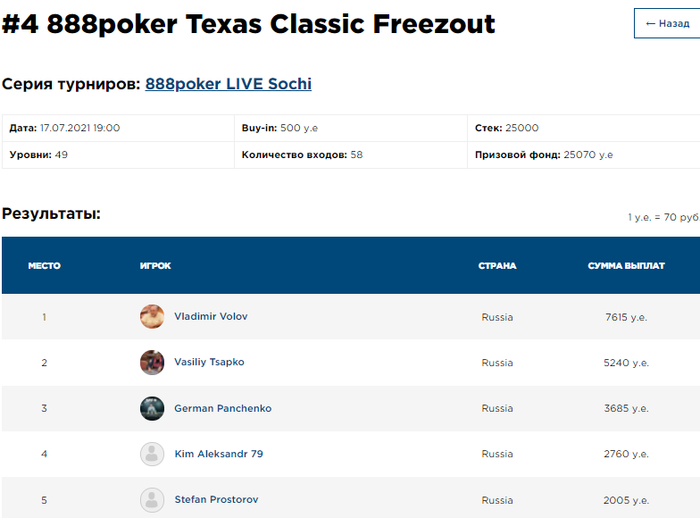
Task: Click the 7615 у.е. payout for first place
Action: [626, 317]
